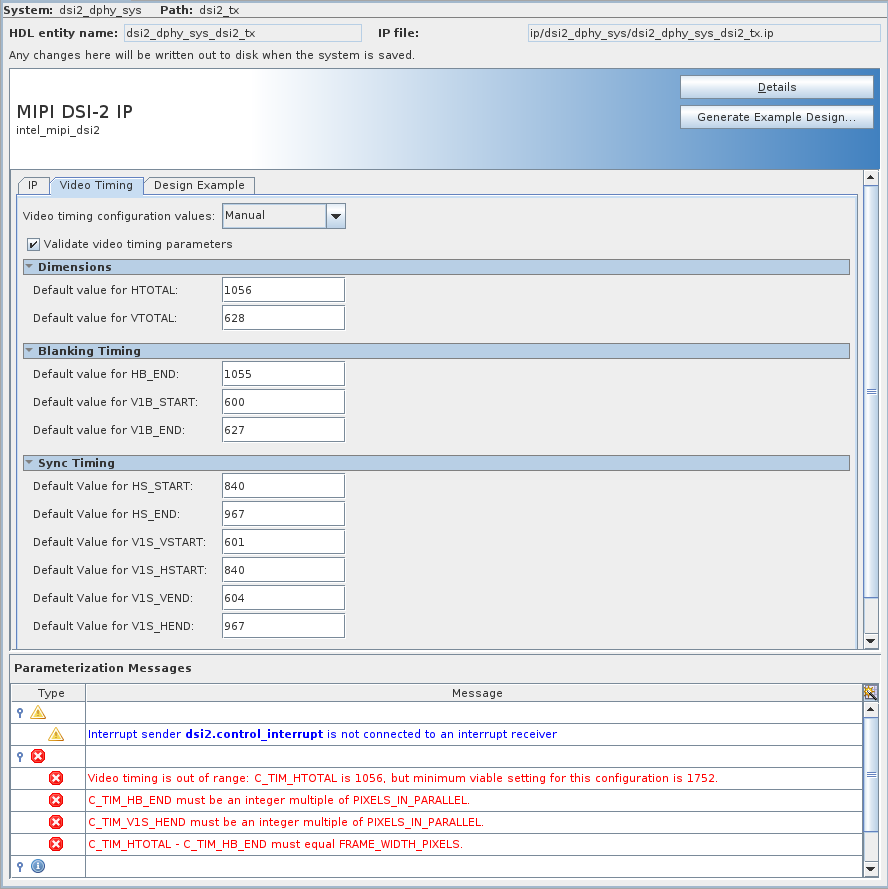
Task: Click warning group icon in messages table
Action: (x=38, y=712)
